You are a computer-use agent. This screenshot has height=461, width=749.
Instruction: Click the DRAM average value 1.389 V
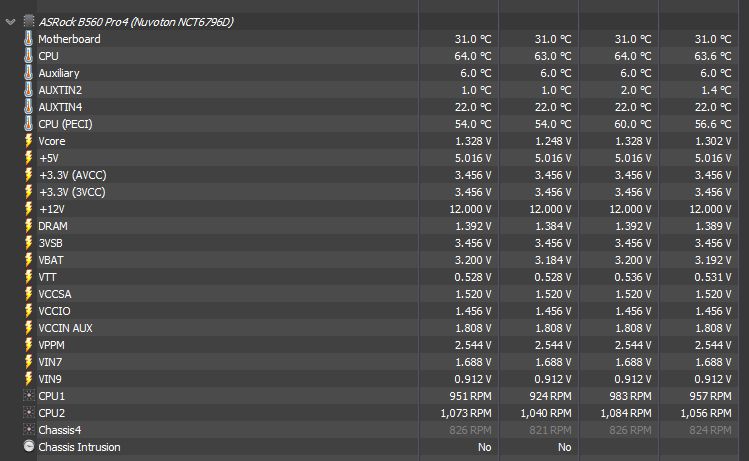coord(713,226)
